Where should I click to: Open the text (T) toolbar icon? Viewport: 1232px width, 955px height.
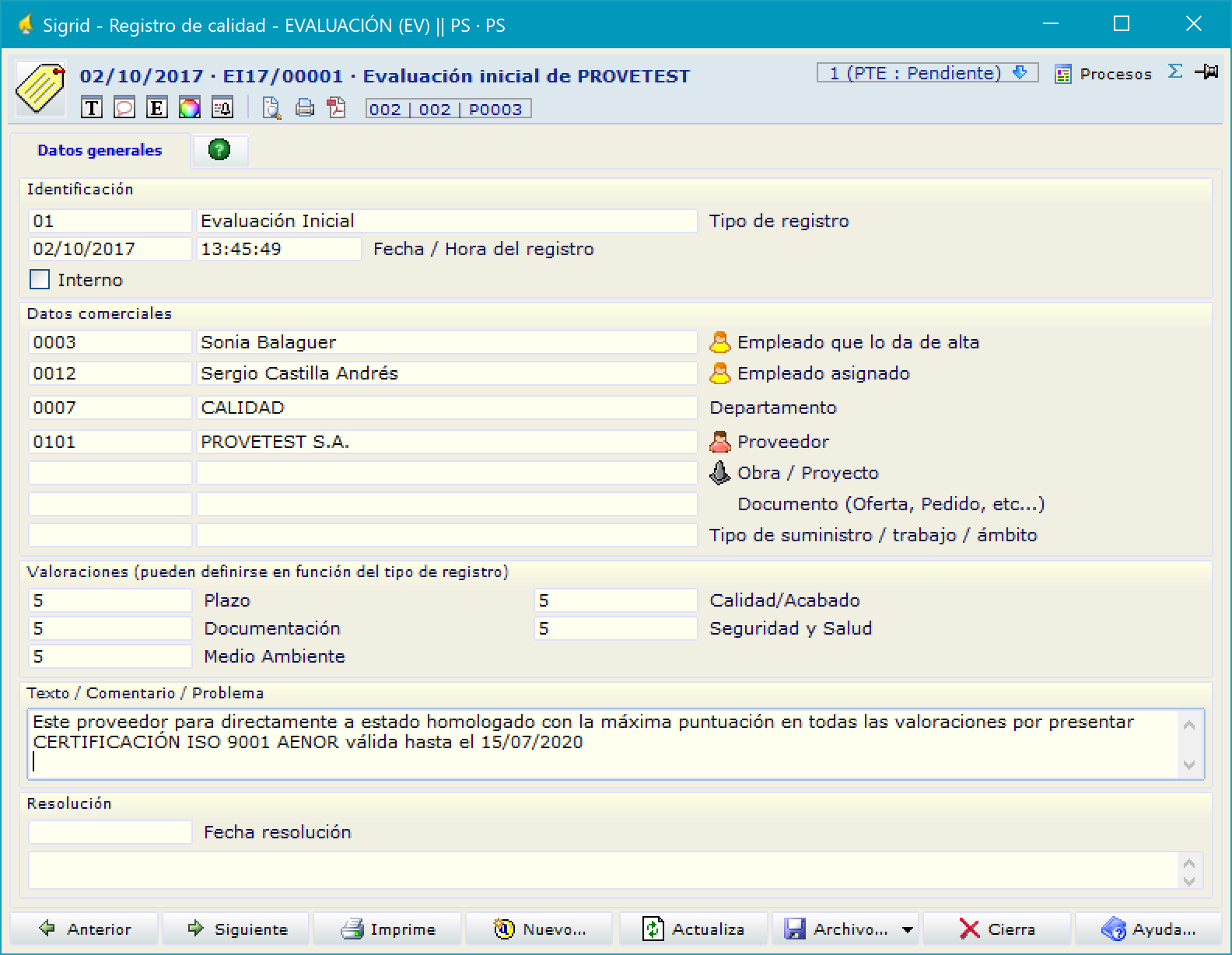point(92,108)
